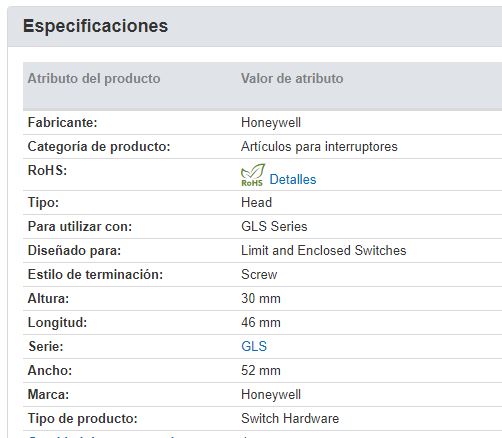Click the Honeywell value in Marca row
Screen dimensions: 502x438
271,395
